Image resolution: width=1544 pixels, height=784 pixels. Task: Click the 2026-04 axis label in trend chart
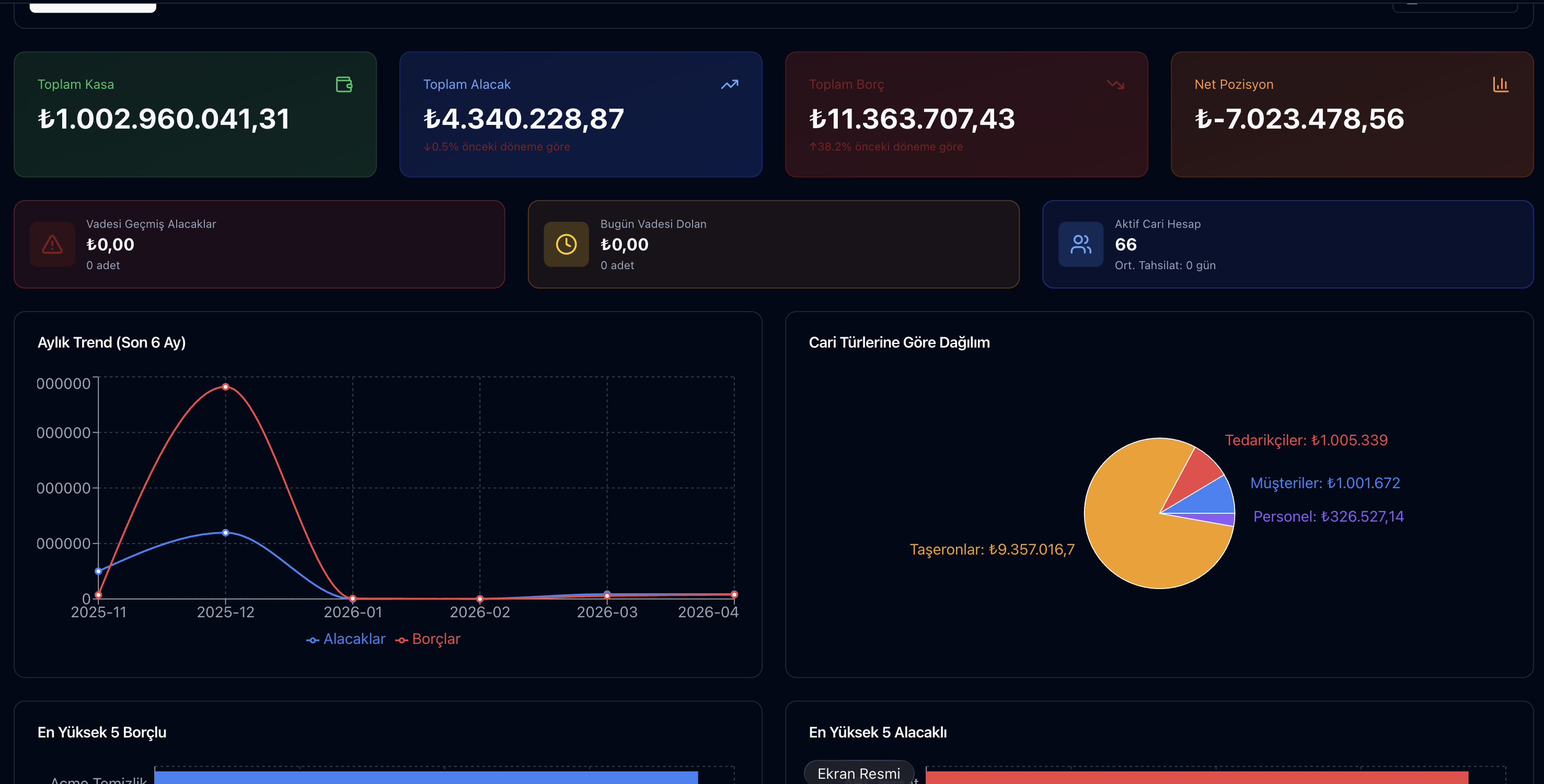click(708, 613)
